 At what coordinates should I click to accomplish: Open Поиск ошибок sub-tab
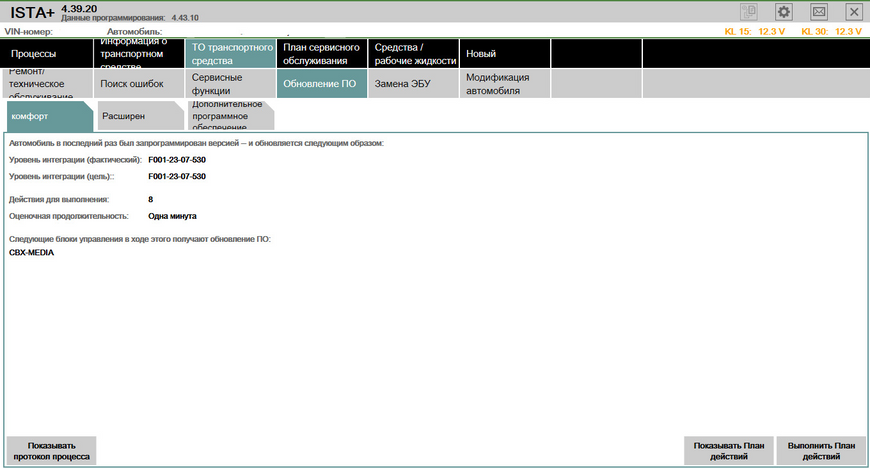[x=139, y=84]
